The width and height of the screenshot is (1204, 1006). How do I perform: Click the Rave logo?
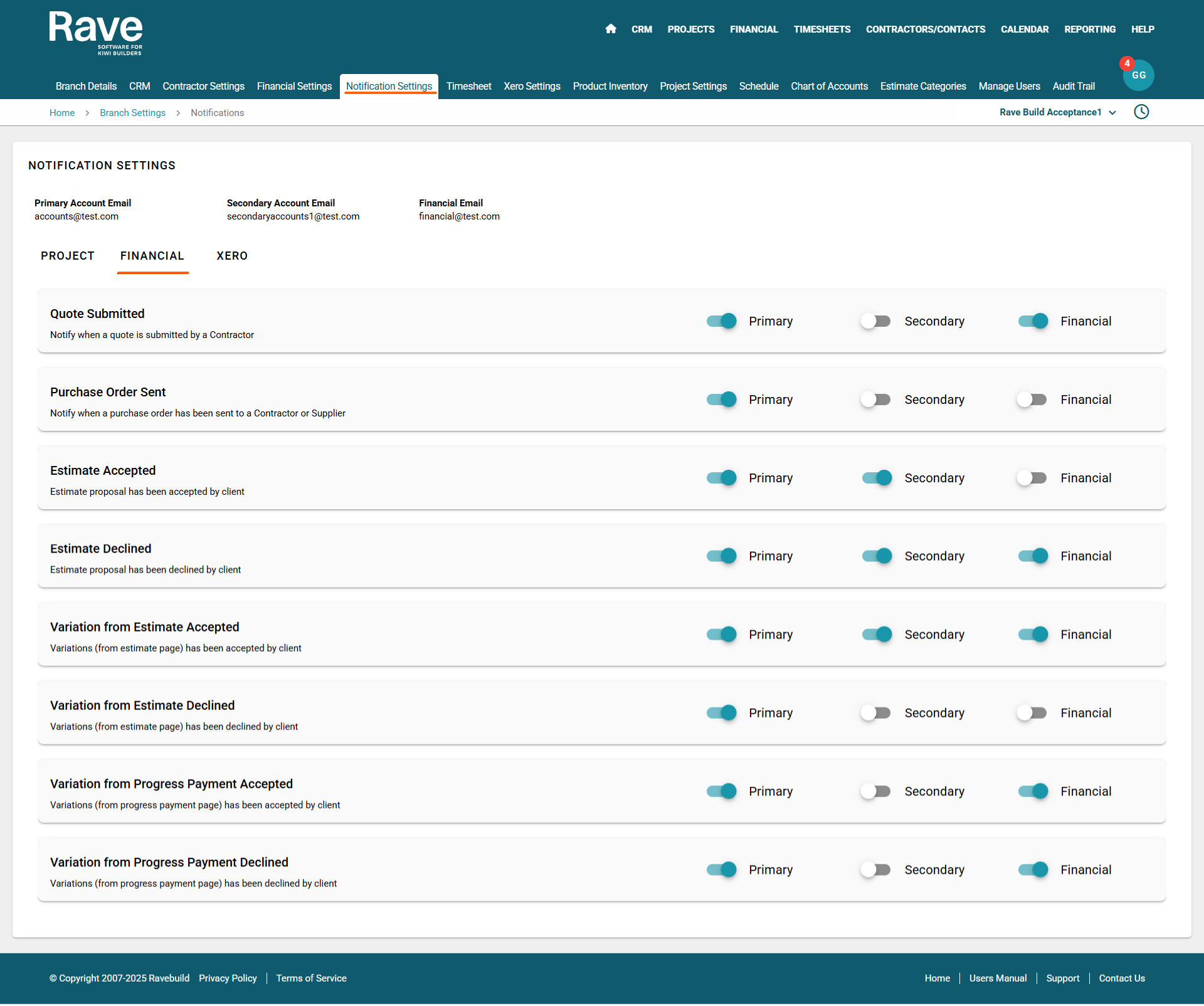click(x=96, y=33)
